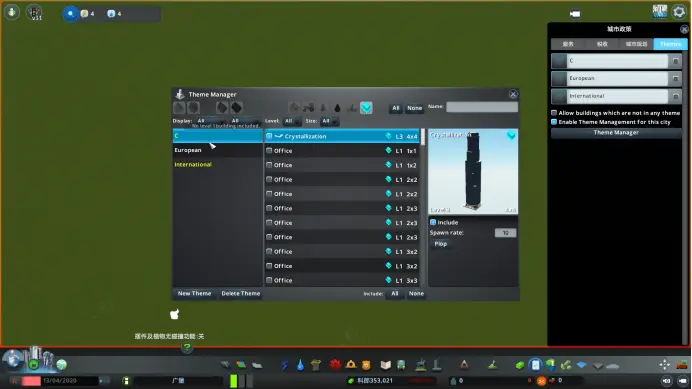The image size is (692, 389).
Task: Click the All zone filter button
Action: 395,108
